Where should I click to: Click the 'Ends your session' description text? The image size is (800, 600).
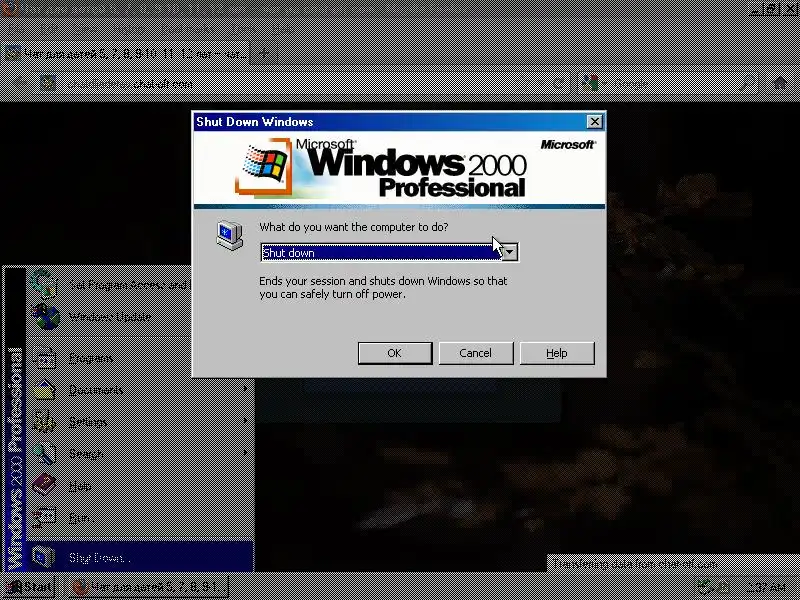click(383, 288)
